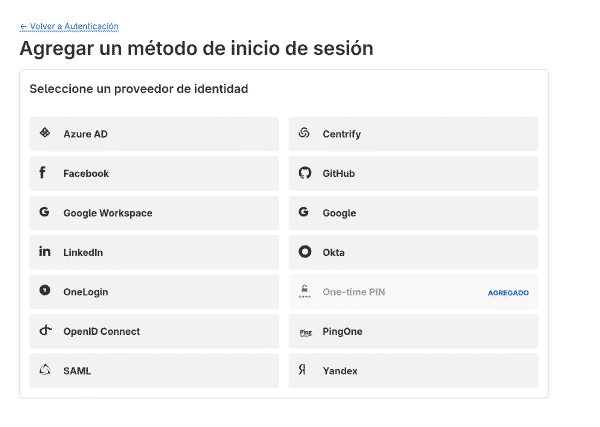Click the Agregar un método de inicio de sesión title
The image size is (600, 427).
pyautogui.click(x=197, y=49)
